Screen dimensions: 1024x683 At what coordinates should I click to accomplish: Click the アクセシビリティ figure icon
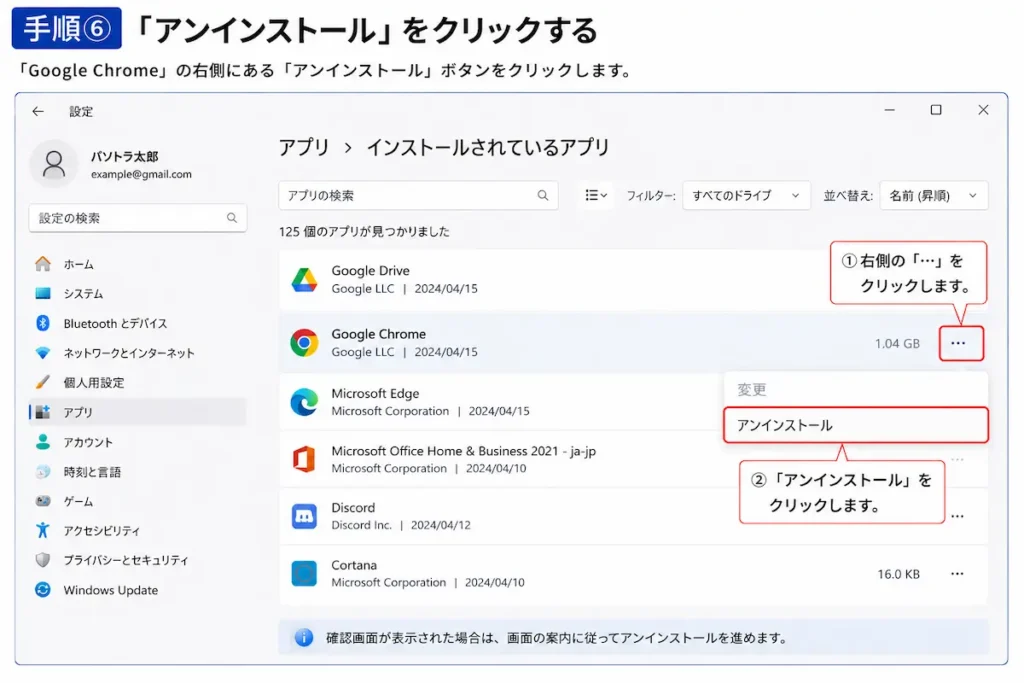(x=43, y=530)
